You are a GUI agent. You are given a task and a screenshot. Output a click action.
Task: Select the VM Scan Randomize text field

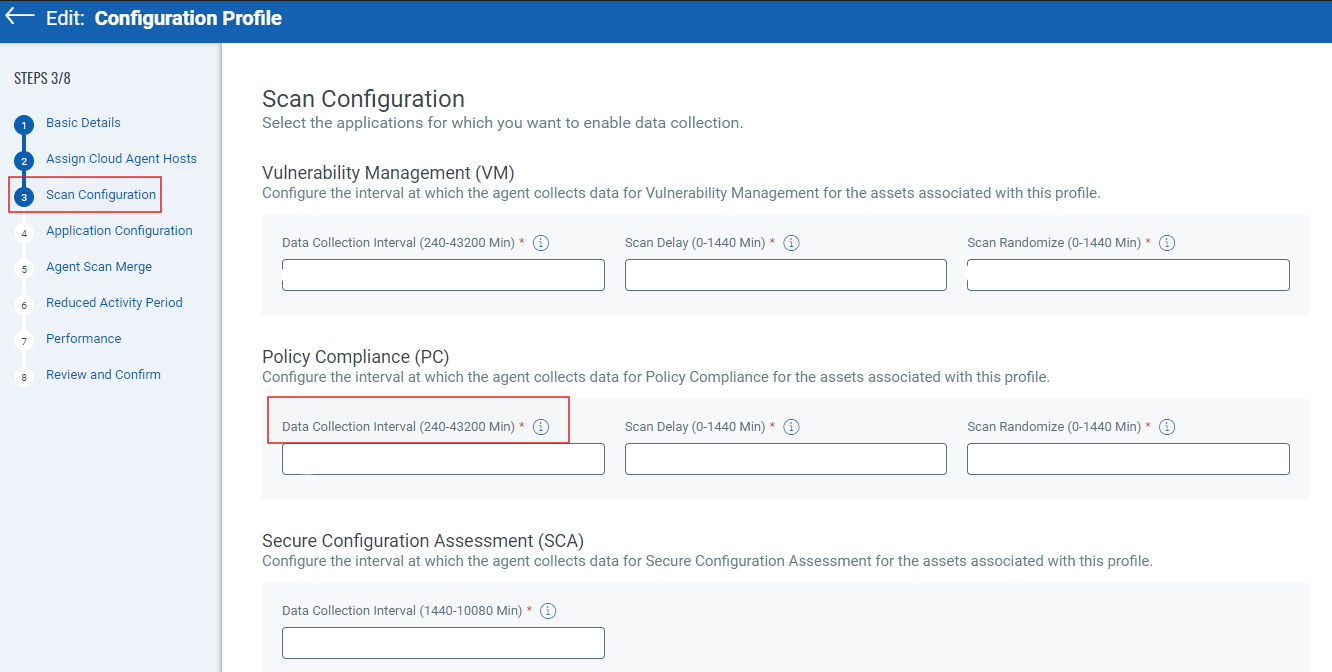[1128, 275]
